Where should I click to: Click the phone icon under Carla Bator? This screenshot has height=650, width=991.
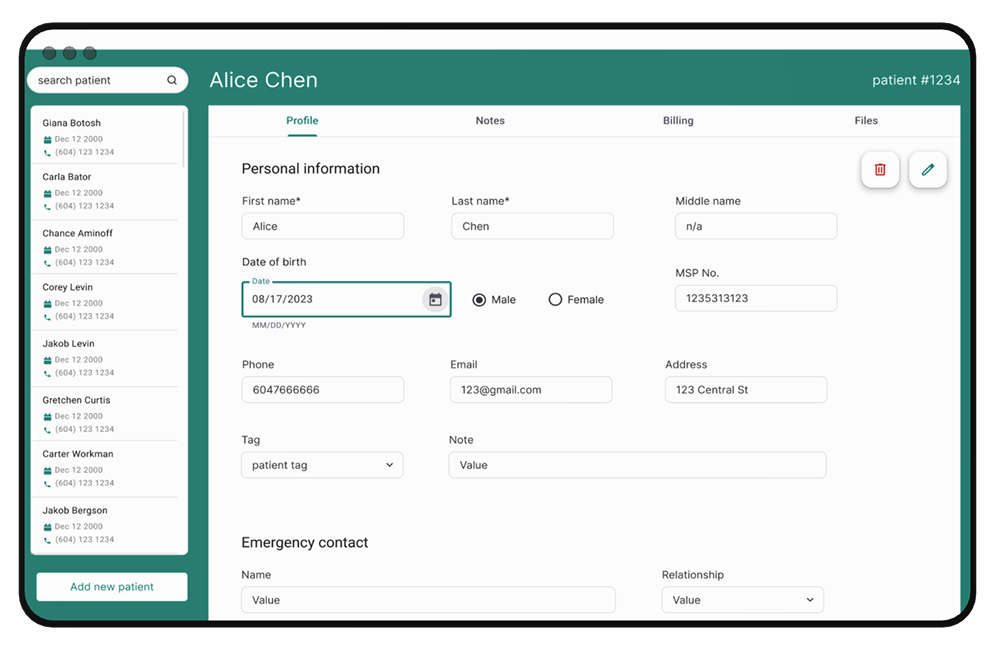[47, 207]
